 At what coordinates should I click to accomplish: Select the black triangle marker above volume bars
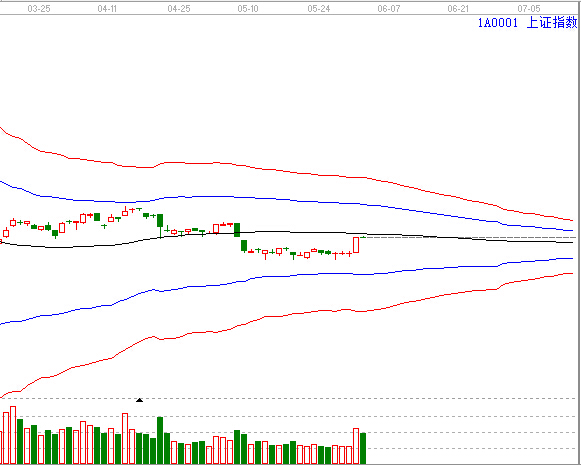pyautogui.click(x=139, y=400)
